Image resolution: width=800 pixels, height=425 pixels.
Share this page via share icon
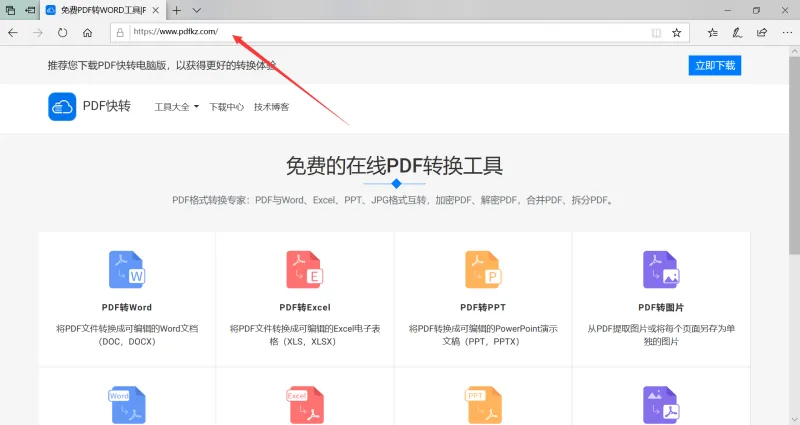tap(762, 33)
